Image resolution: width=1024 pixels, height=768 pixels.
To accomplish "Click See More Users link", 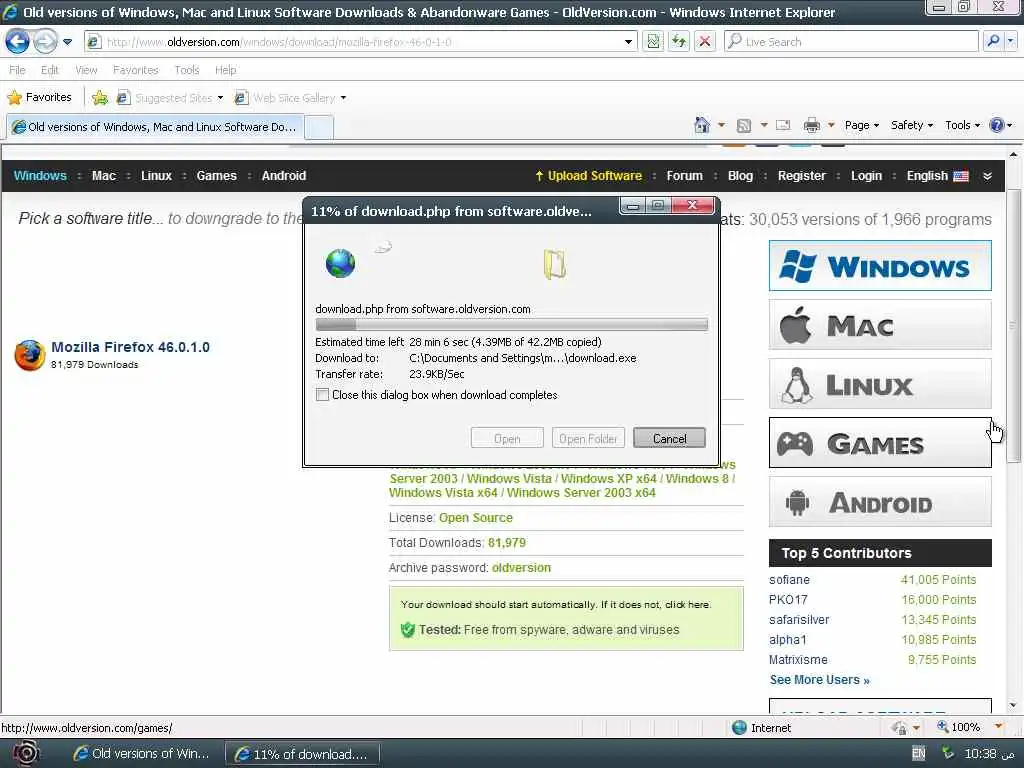I will pos(820,680).
